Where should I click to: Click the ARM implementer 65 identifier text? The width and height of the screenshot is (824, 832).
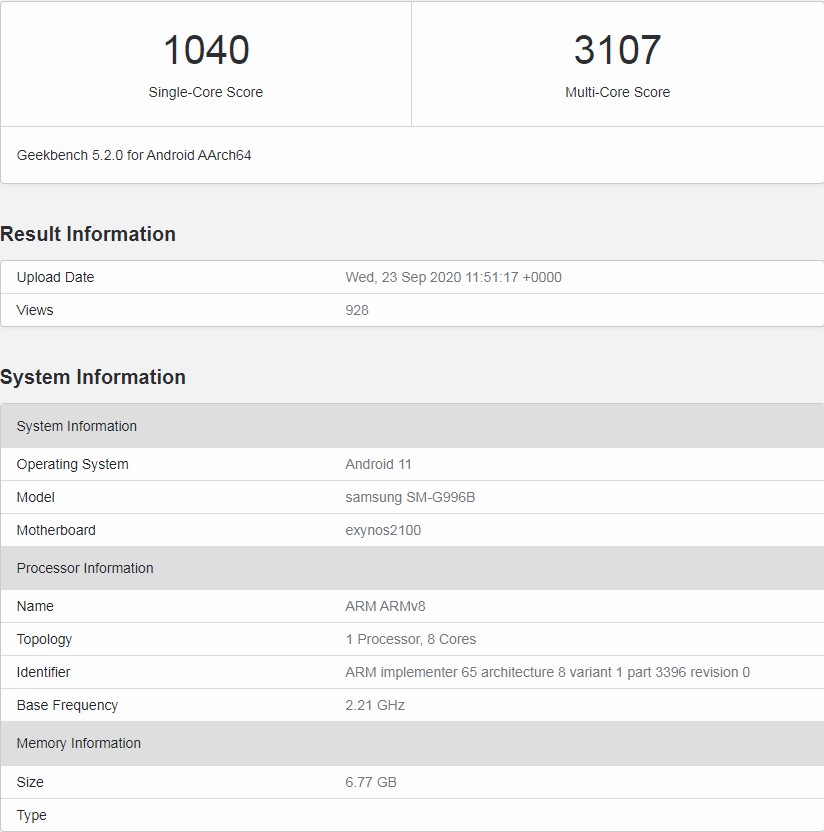(x=547, y=672)
